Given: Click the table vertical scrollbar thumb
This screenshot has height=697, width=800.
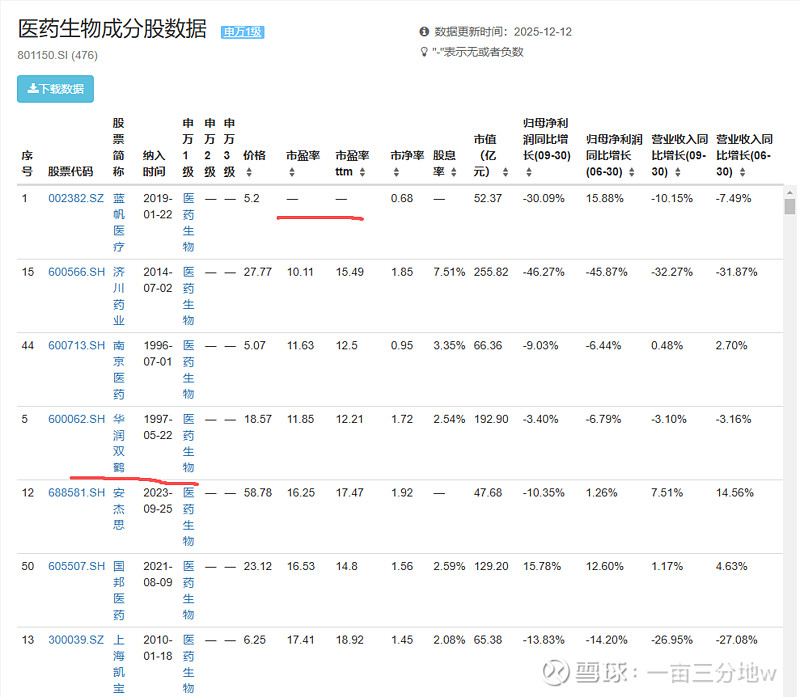Looking at the screenshot, I should (790, 207).
